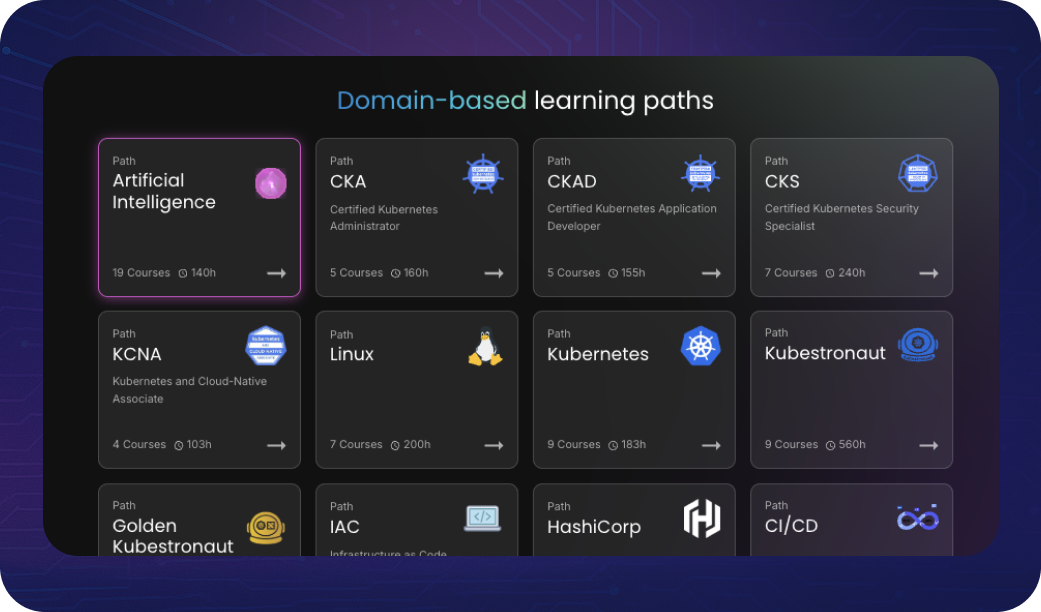The image size is (1041, 612).
Task: Click the '4 Courses' text
Action: click(139, 445)
